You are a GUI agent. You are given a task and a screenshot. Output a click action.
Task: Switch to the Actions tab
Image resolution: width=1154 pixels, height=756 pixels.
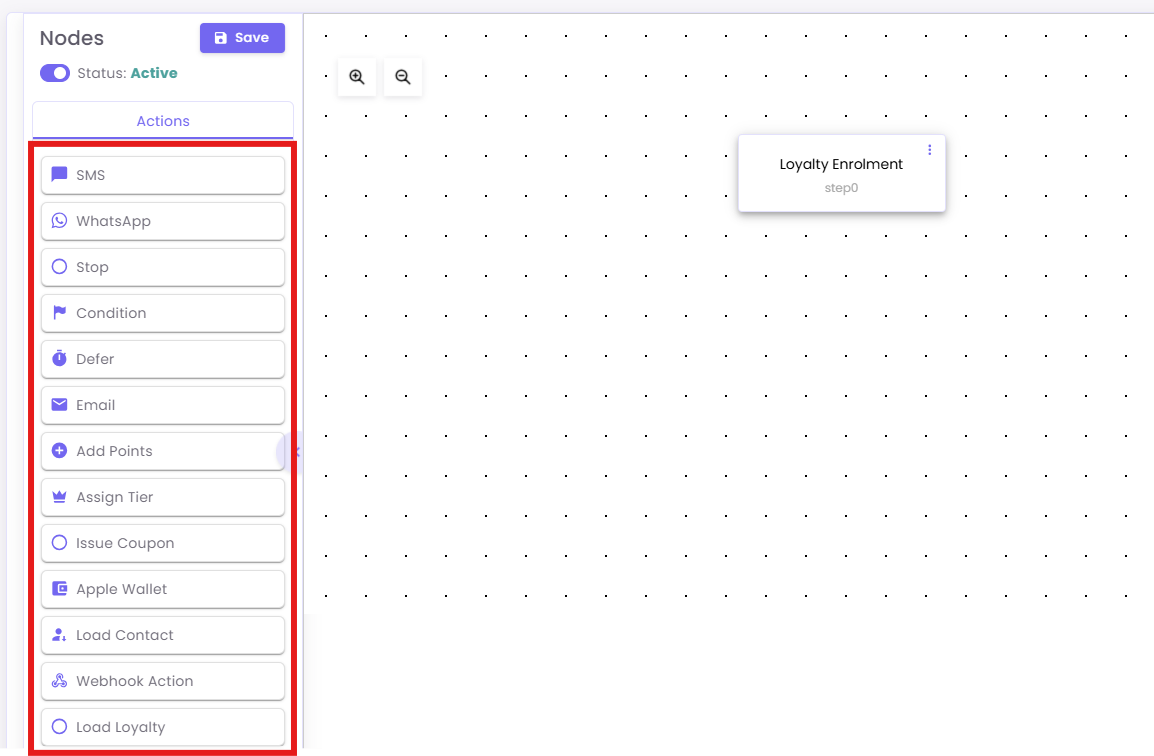[x=163, y=121]
